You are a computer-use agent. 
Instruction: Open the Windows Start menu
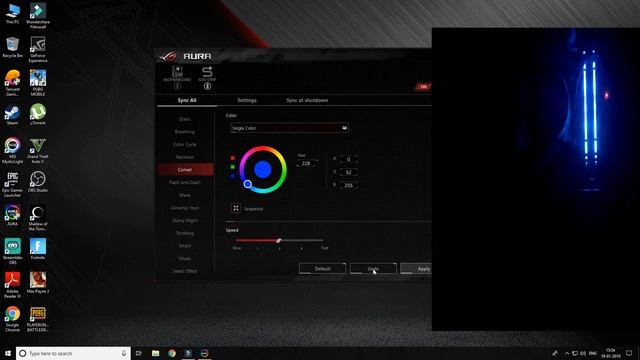pyautogui.click(x=7, y=353)
